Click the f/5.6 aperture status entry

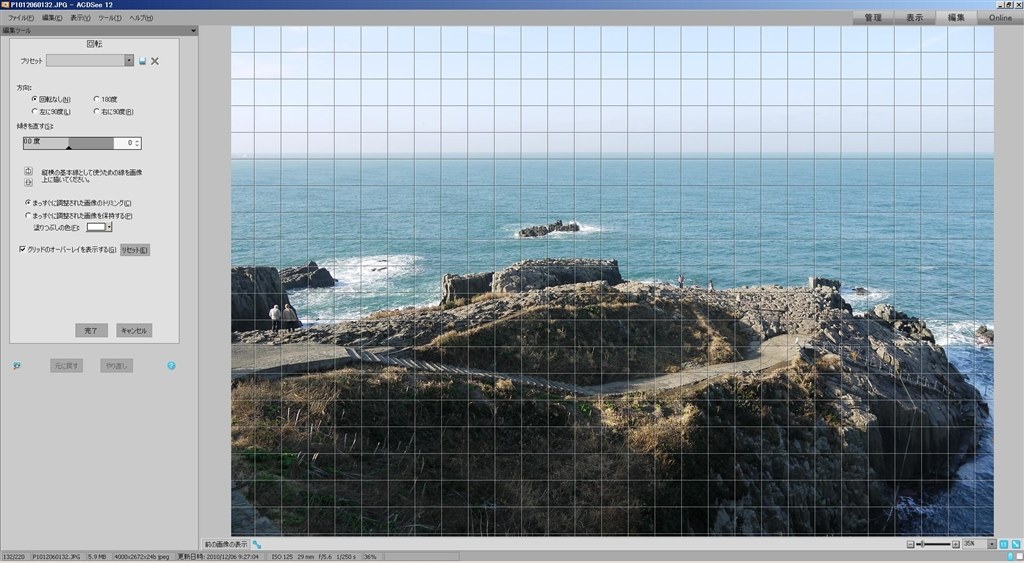tap(325, 556)
